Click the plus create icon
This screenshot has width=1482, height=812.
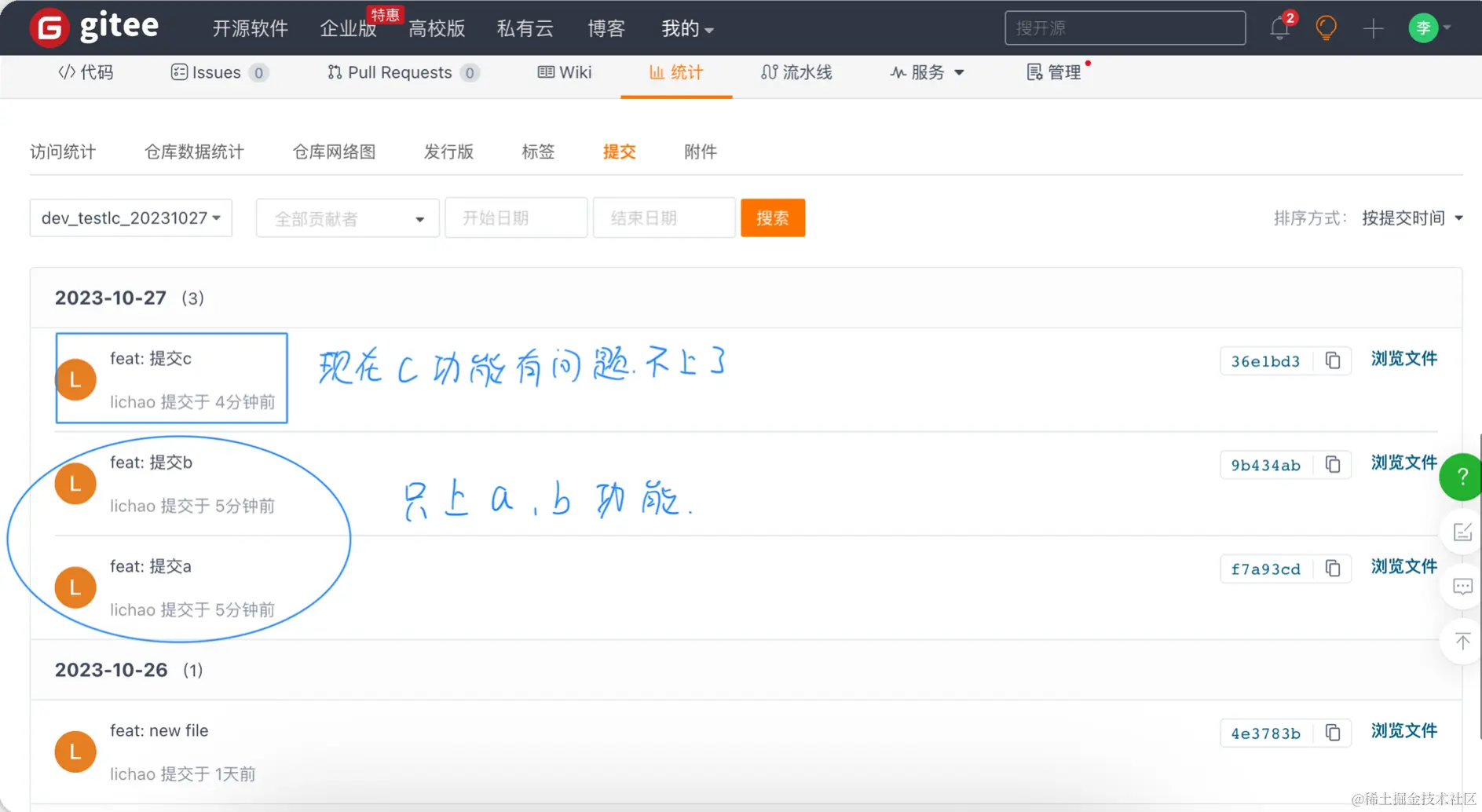(x=1374, y=29)
